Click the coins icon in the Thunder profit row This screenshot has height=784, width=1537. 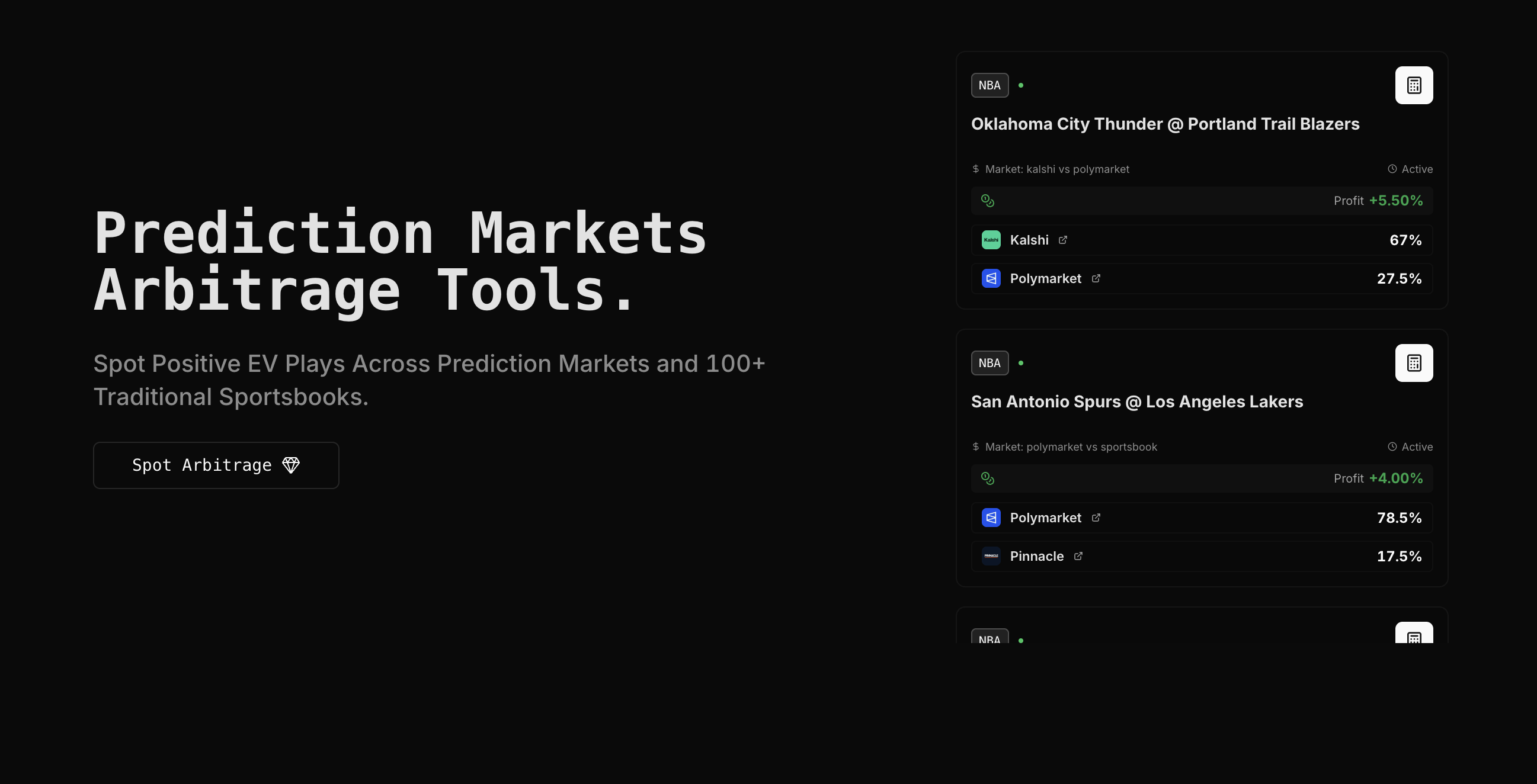989,200
